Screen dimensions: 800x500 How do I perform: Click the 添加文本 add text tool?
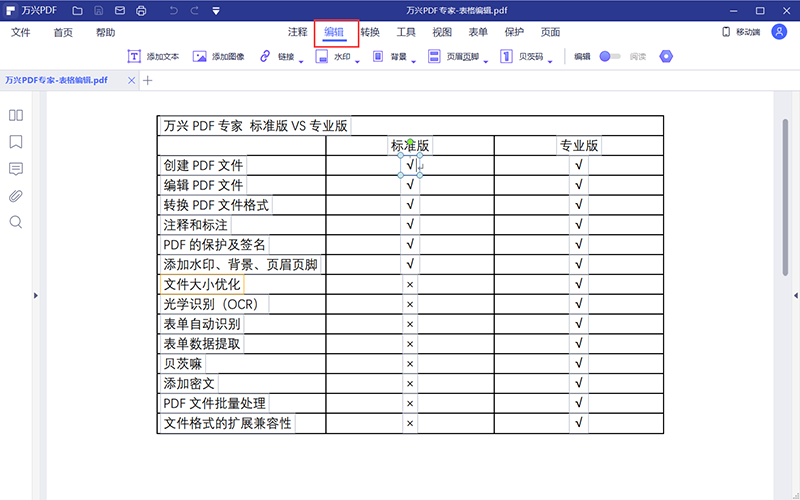point(153,57)
